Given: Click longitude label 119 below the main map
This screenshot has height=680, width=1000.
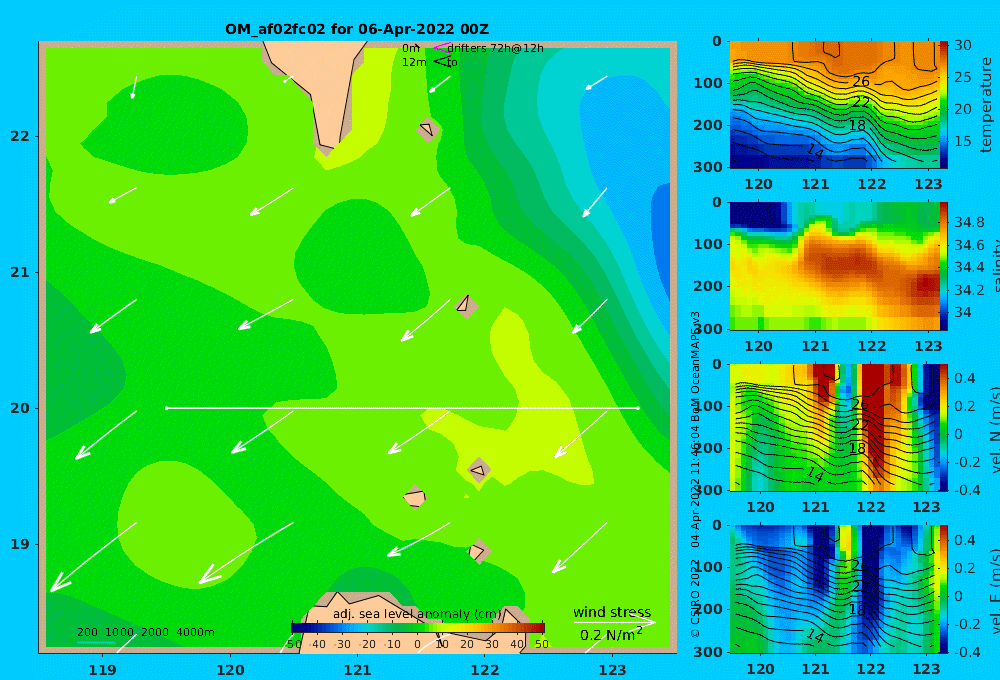Looking at the screenshot, I should pos(102,670).
